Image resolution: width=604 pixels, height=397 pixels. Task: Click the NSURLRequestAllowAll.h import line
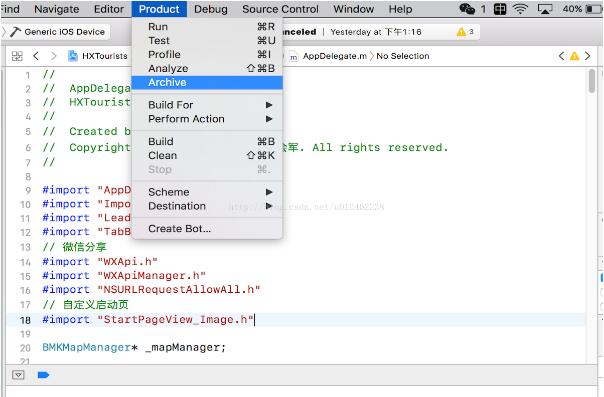pos(151,290)
